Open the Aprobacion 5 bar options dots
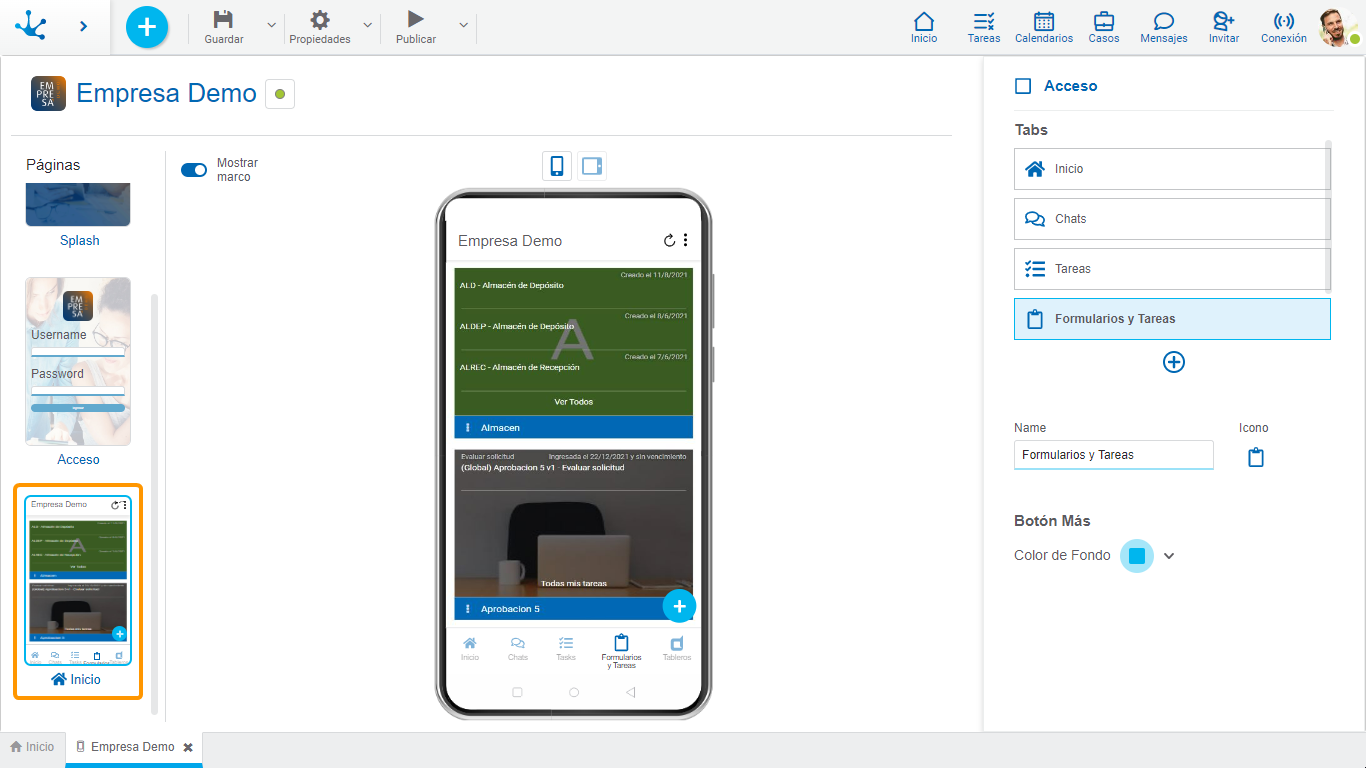Viewport: 1366px width, 768px height. [468, 609]
